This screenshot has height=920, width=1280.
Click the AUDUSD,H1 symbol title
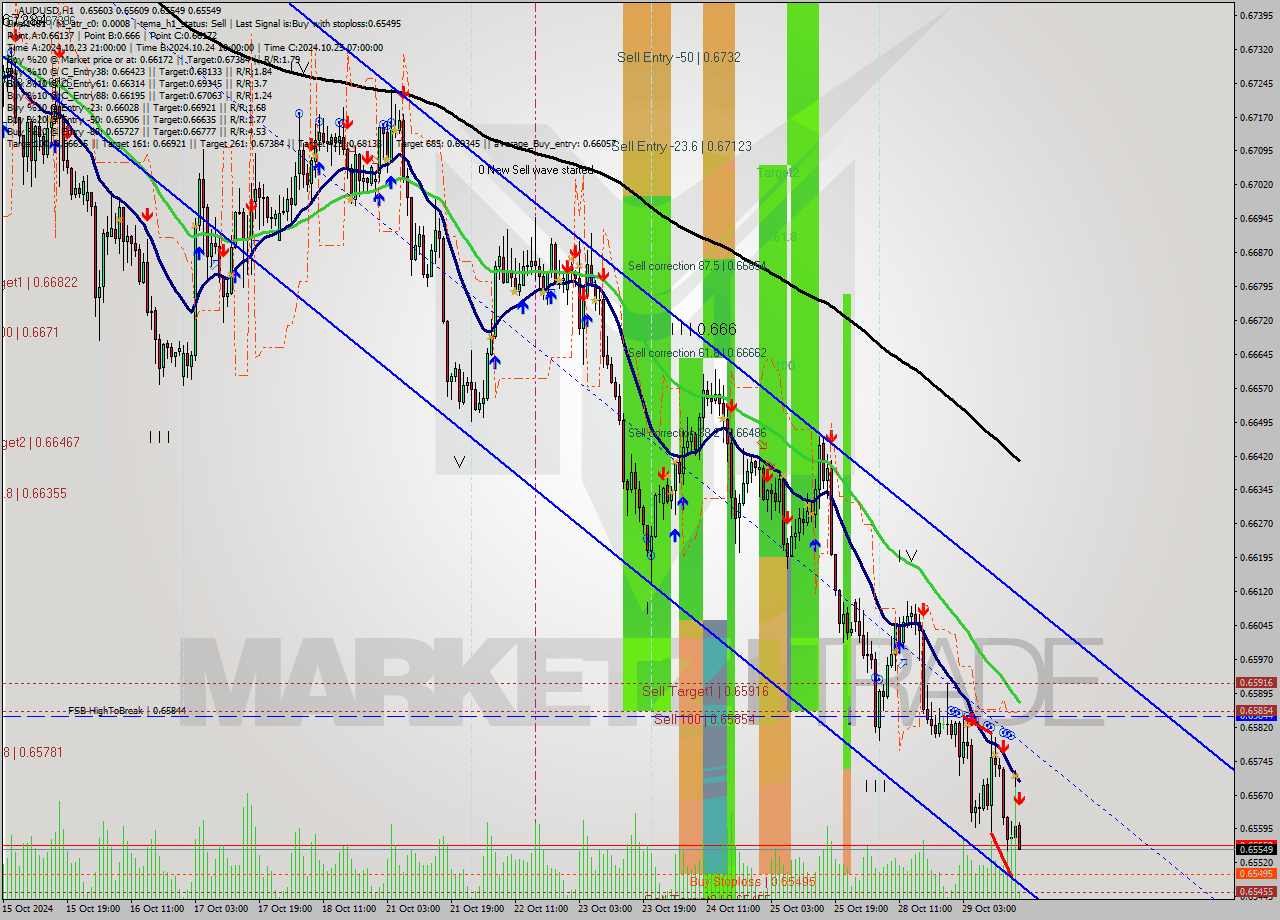coord(47,10)
